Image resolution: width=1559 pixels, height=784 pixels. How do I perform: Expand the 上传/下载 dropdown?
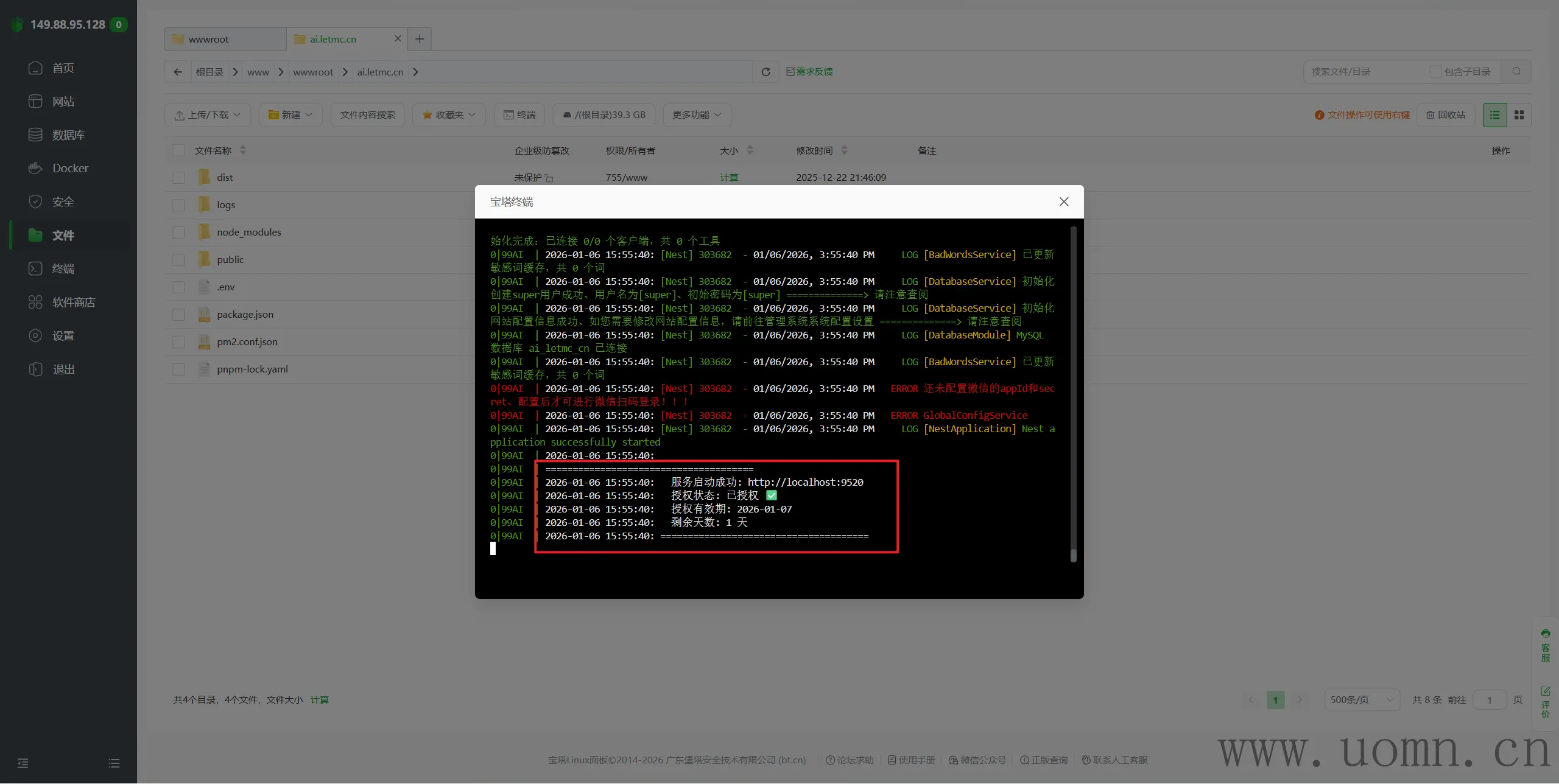[x=208, y=115]
